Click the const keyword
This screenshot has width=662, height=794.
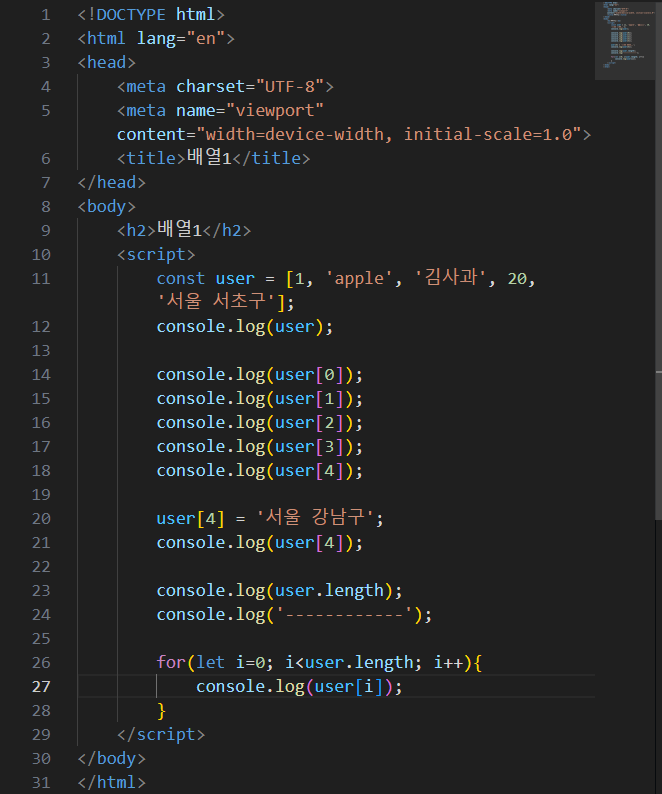(181, 279)
